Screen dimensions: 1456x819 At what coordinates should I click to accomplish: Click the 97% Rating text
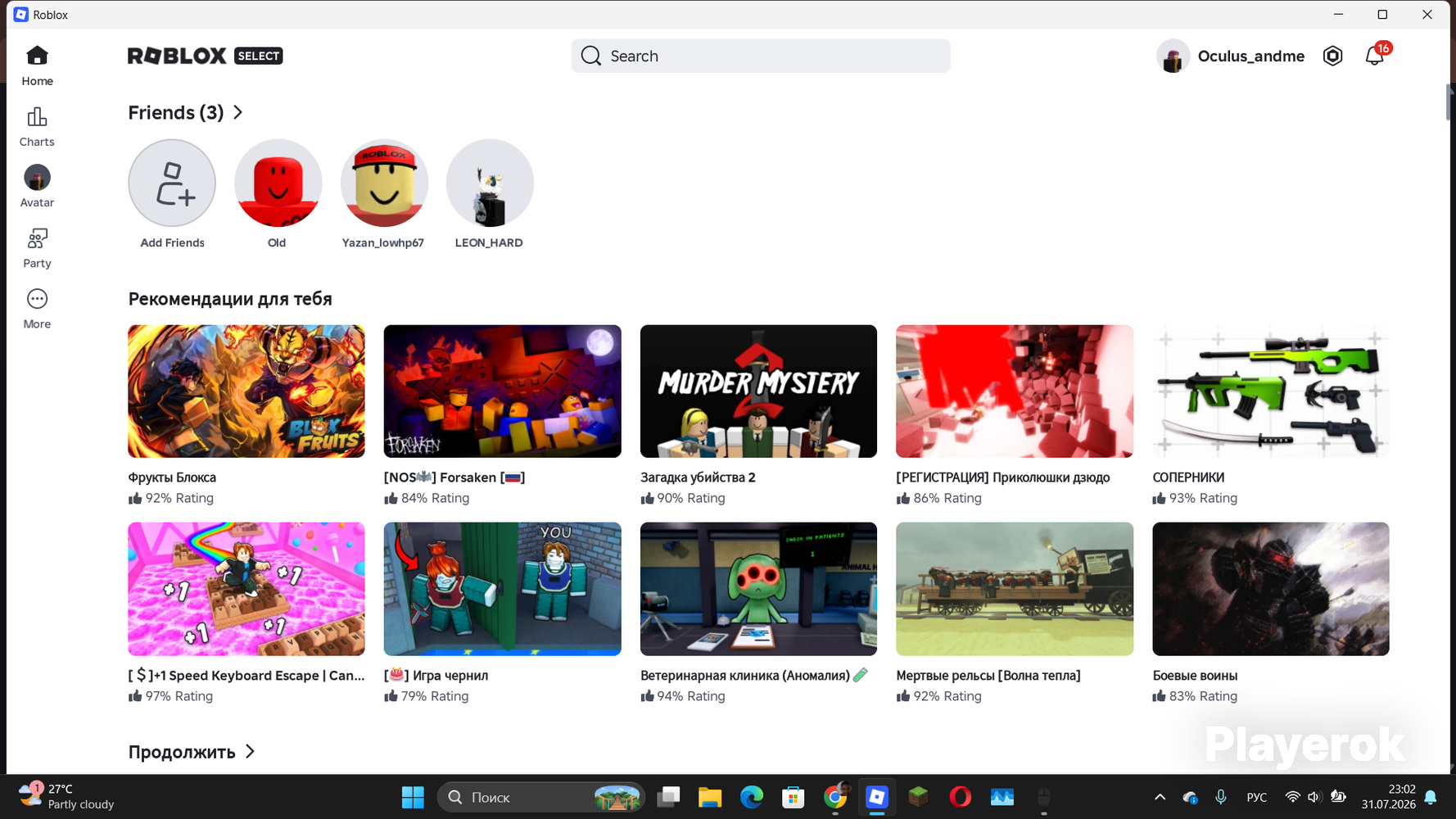[179, 696]
